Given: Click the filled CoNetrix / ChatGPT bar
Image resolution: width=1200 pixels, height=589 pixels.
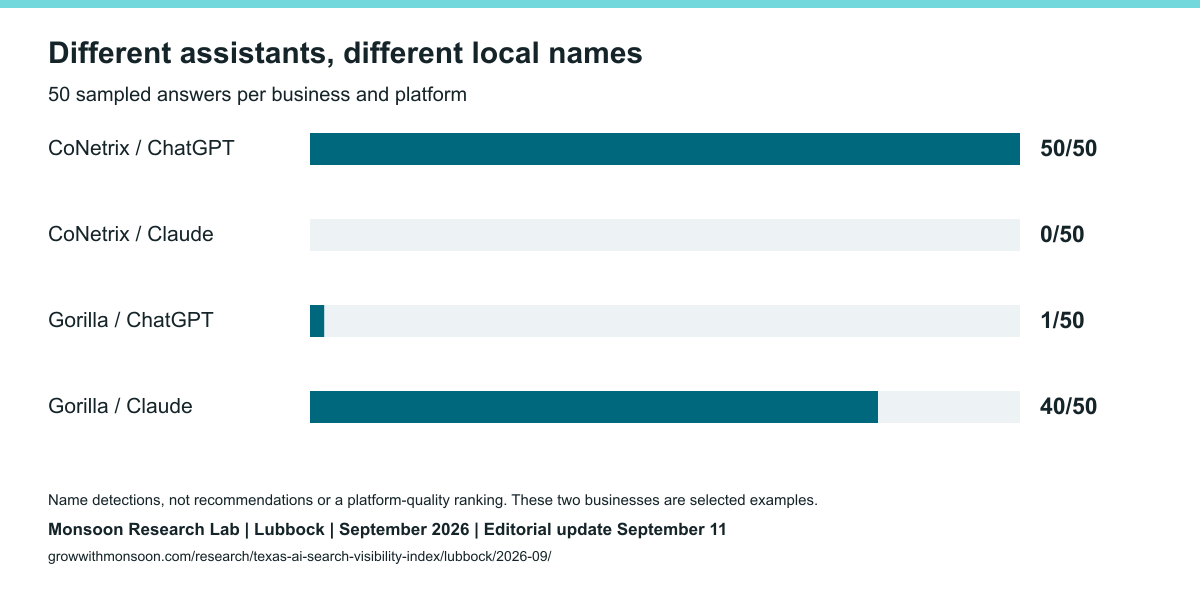Looking at the screenshot, I should pos(665,149).
